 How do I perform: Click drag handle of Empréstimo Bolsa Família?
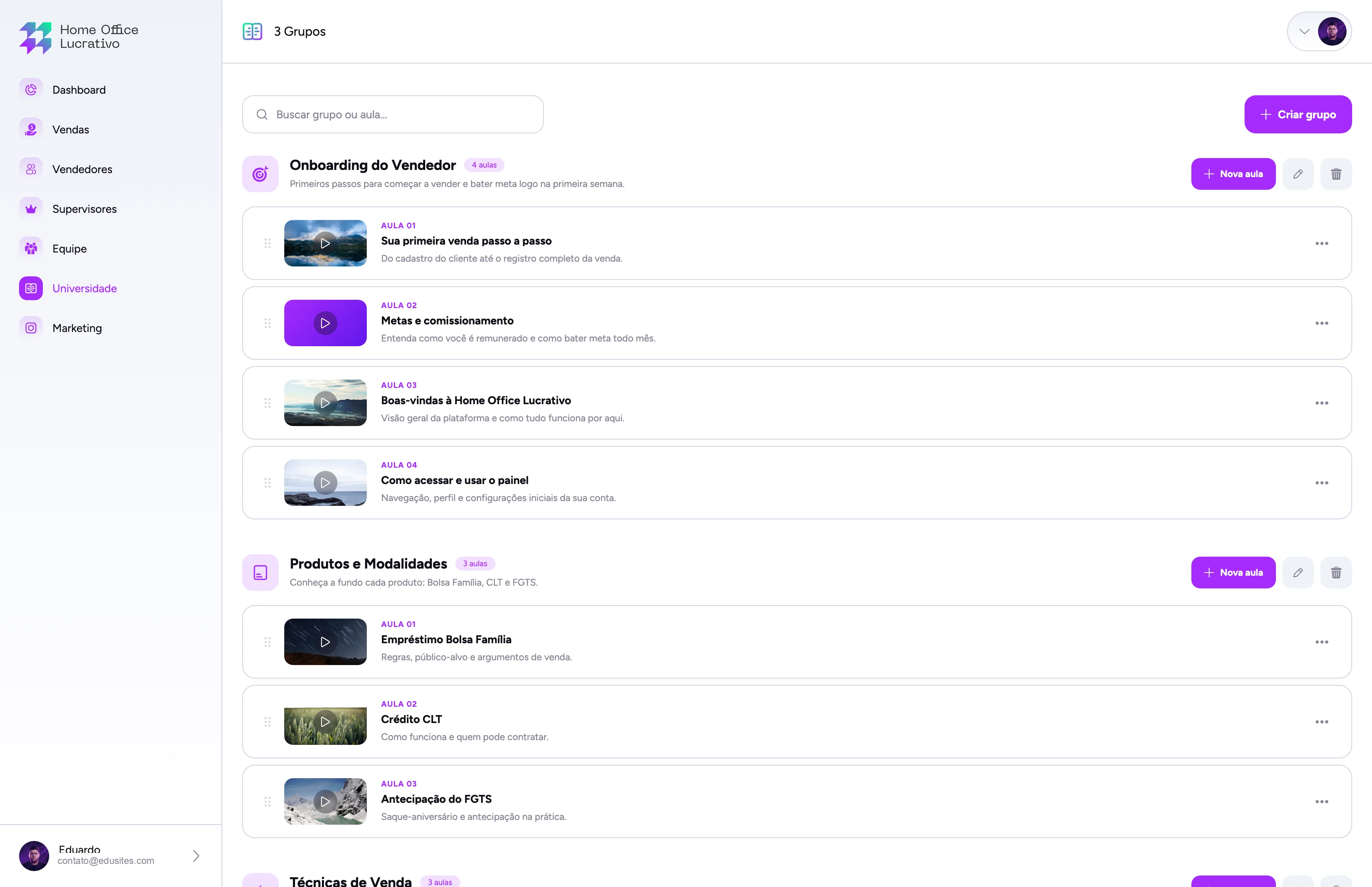268,642
